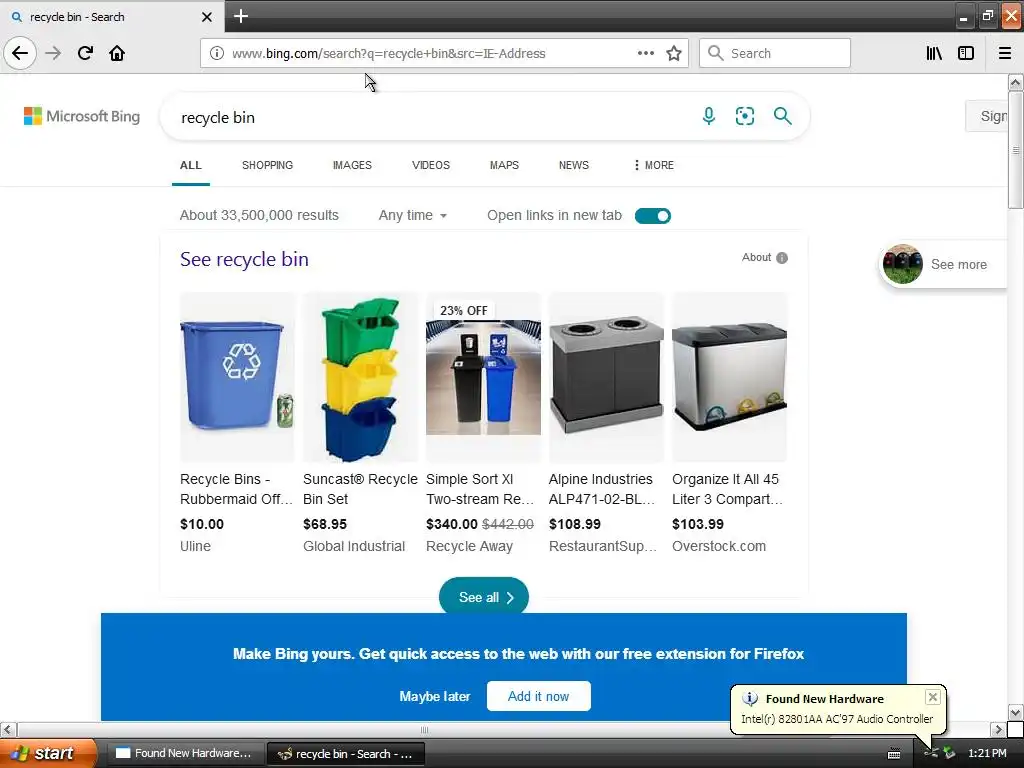Switch to the NEWS tab
The image size is (1024, 768).
(573, 165)
